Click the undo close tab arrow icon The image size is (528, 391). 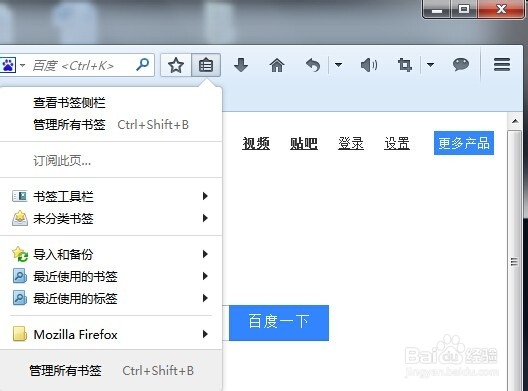[313, 65]
